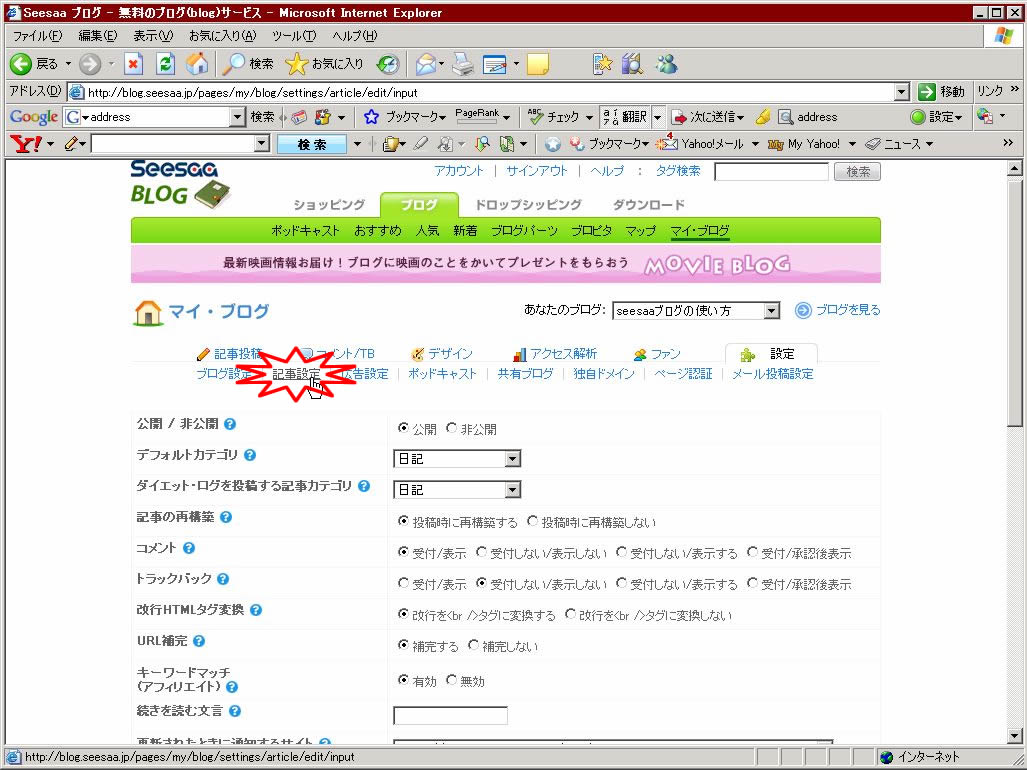1027x770 pixels.
Task: Click the マイ・ブログ house icon
Action: 147,313
